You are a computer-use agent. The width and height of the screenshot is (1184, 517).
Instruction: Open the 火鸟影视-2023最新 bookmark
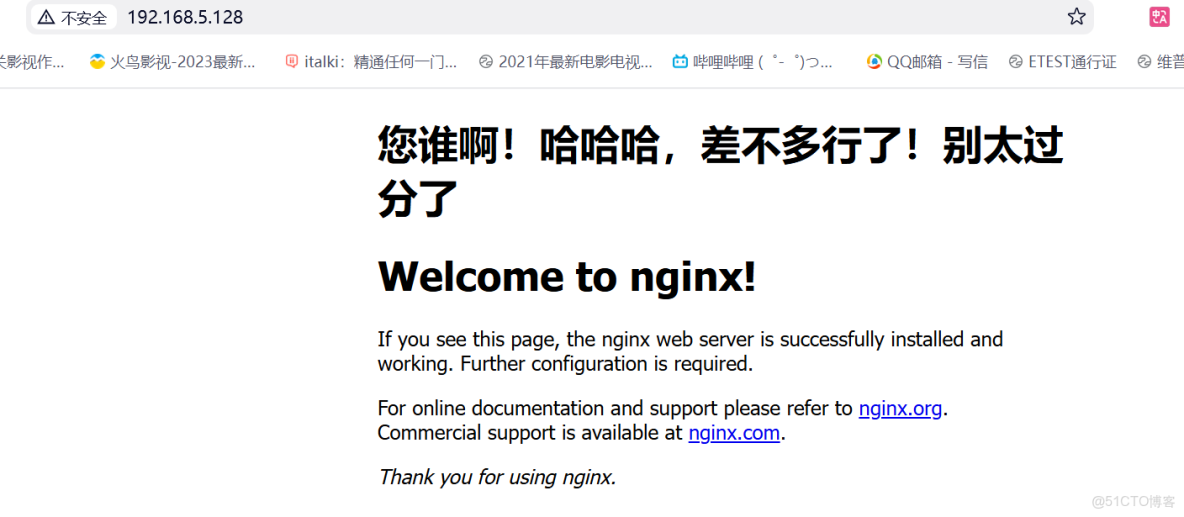click(173, 62)
